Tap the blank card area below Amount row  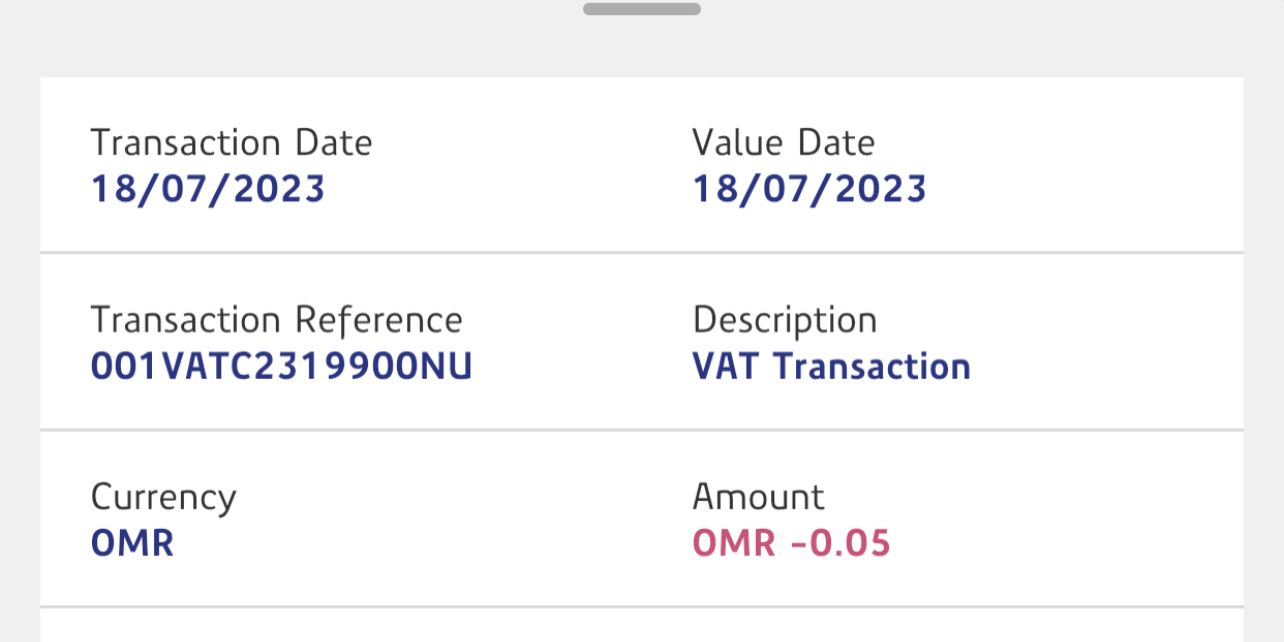[x=642, y=626]
